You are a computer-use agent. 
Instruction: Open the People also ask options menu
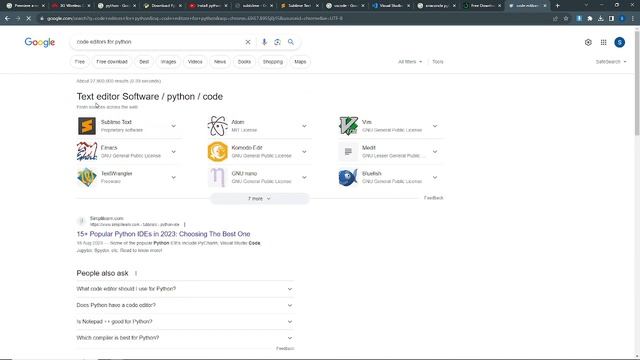[136, 273]
